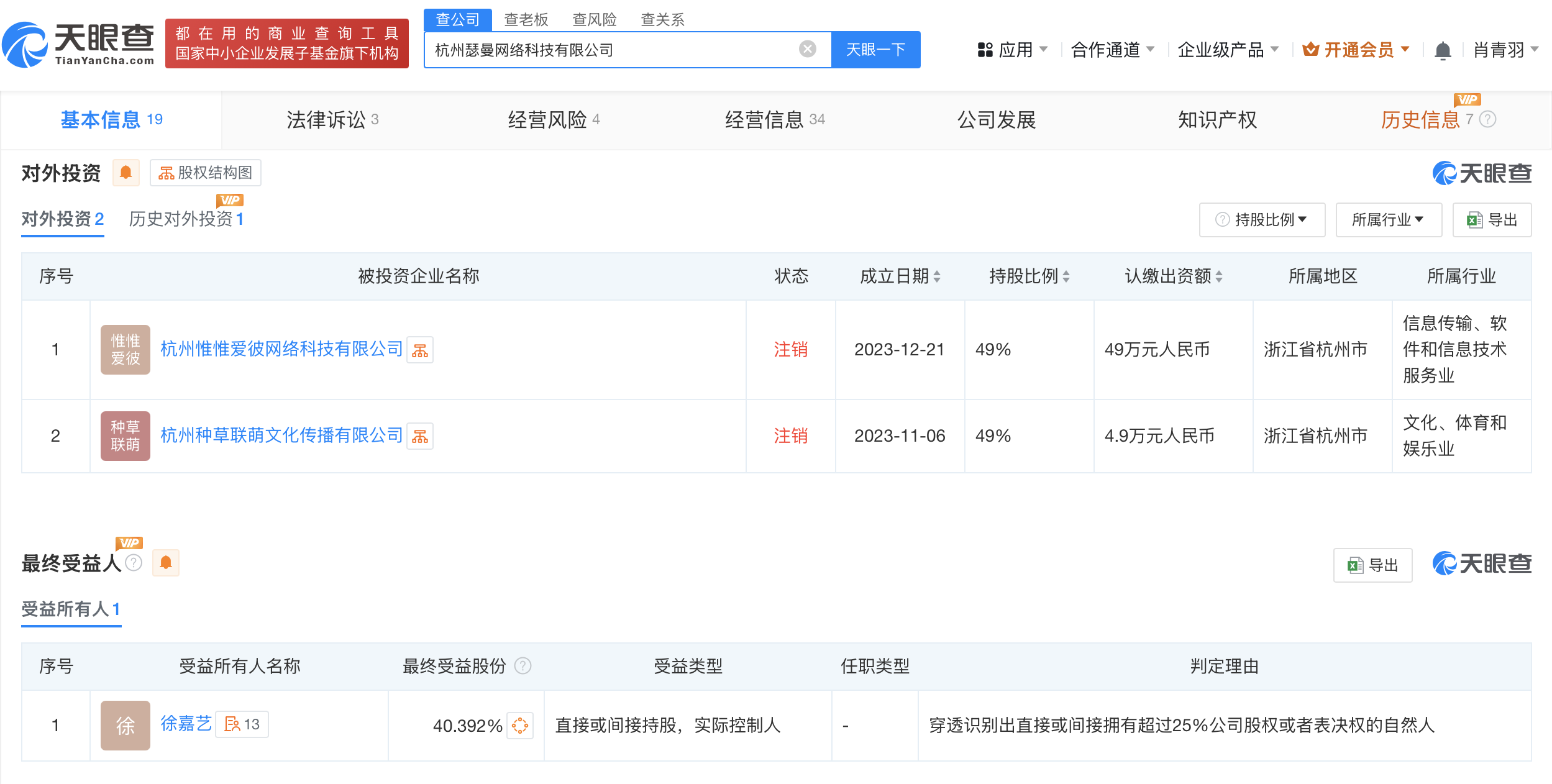Image resolution: width=1552 pixels, height=784 pixels.
Task: Open the 徐嘉艺 person link
Action: (x=186, y=724)
